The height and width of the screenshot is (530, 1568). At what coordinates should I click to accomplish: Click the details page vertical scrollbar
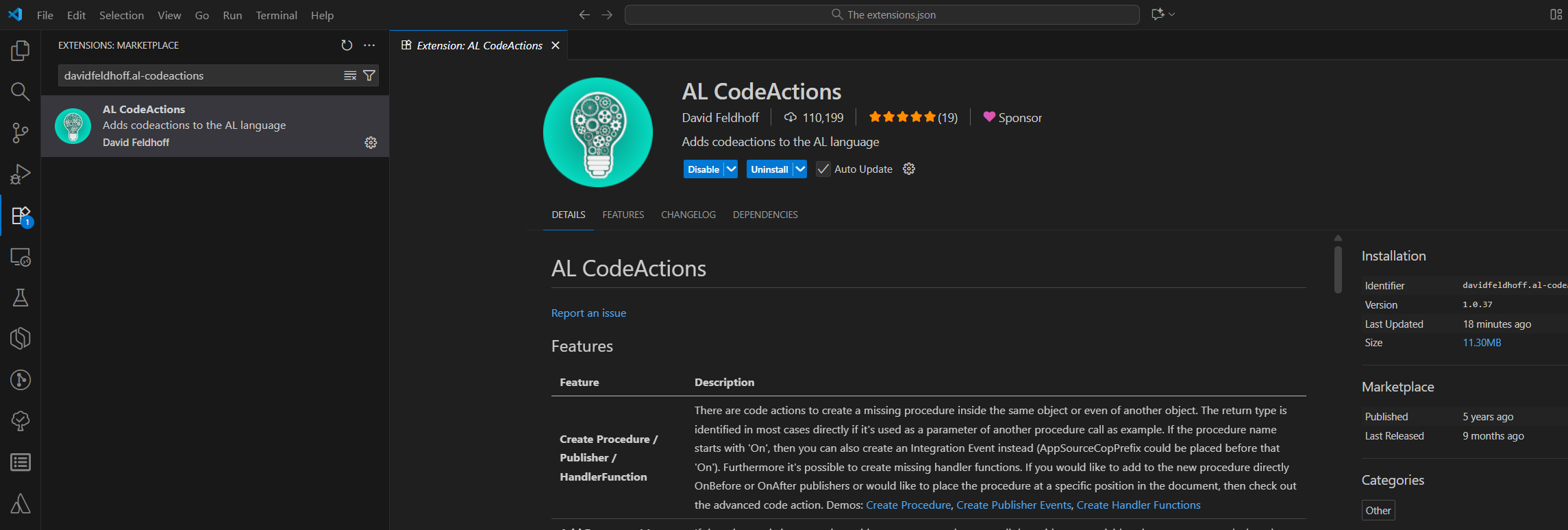(x=1338, y=269)
